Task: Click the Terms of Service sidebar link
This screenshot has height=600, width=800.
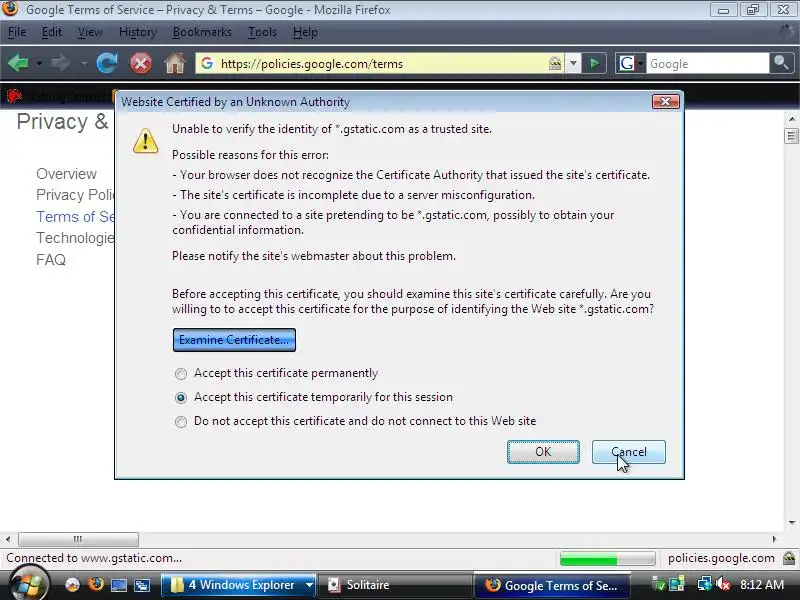Action: (x=76, y=217)
